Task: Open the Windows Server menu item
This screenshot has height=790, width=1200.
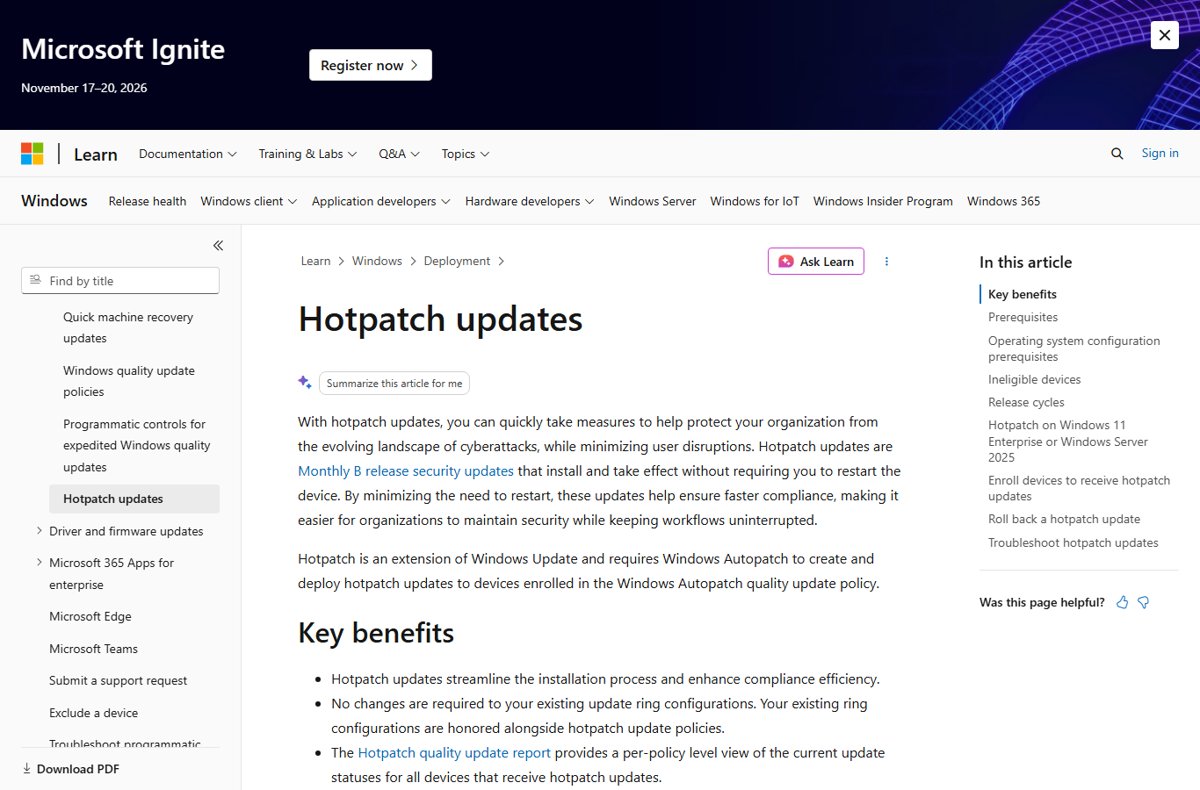Action: click(652, 201)
